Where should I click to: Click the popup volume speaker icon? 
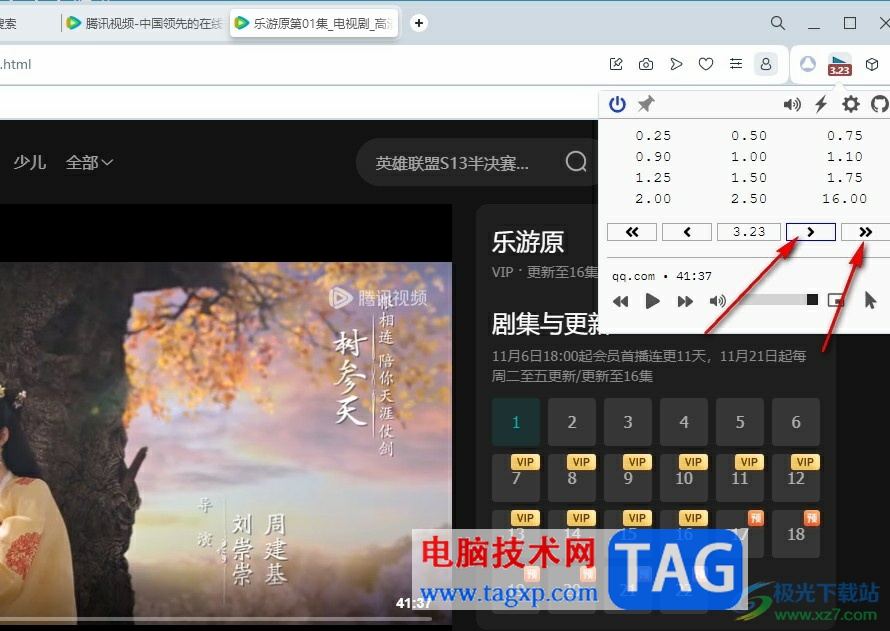pyautogui.click(x=792, y=104)
